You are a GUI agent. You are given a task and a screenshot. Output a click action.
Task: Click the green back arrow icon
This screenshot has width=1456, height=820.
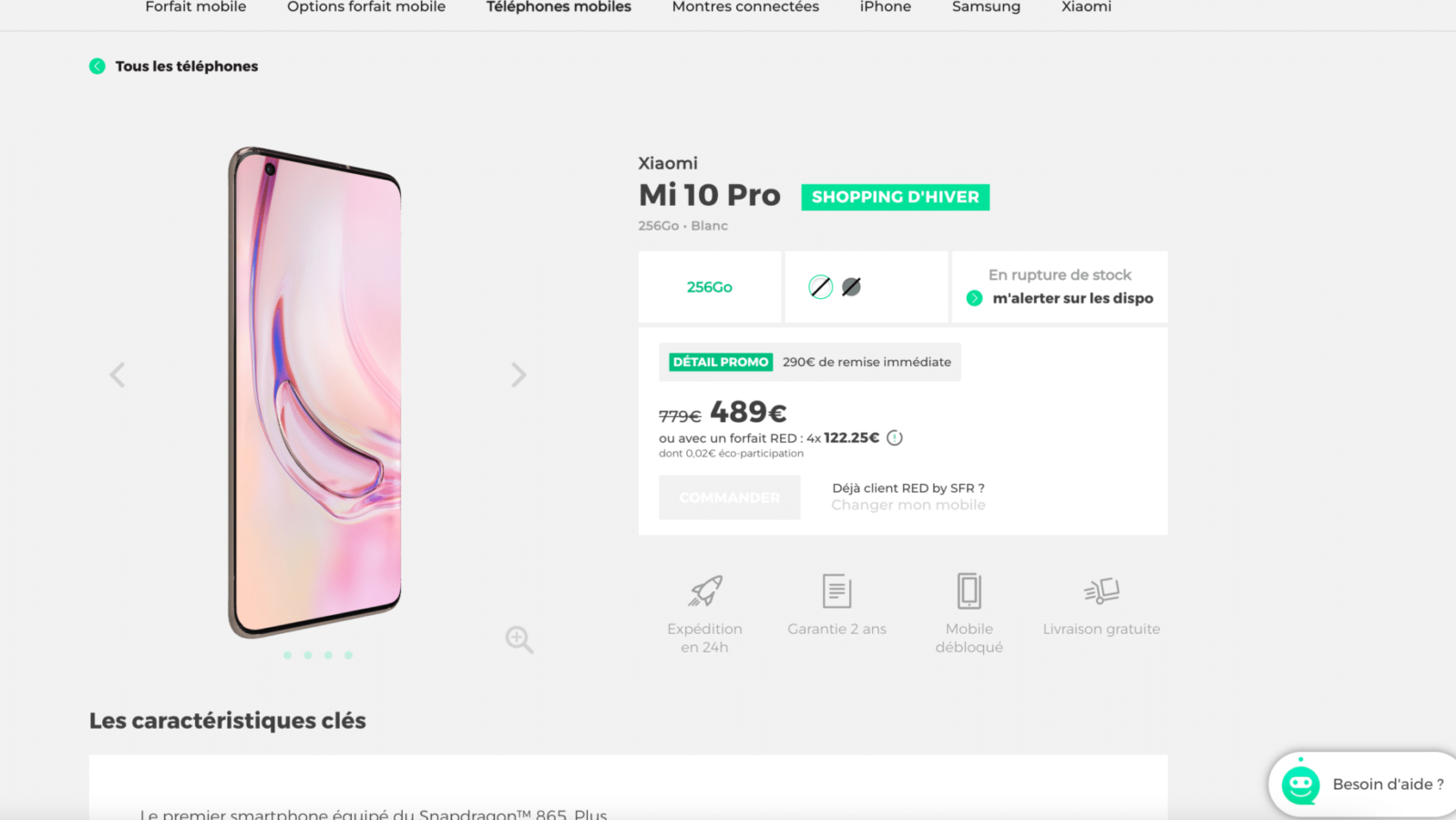click(x=97, y=67)
